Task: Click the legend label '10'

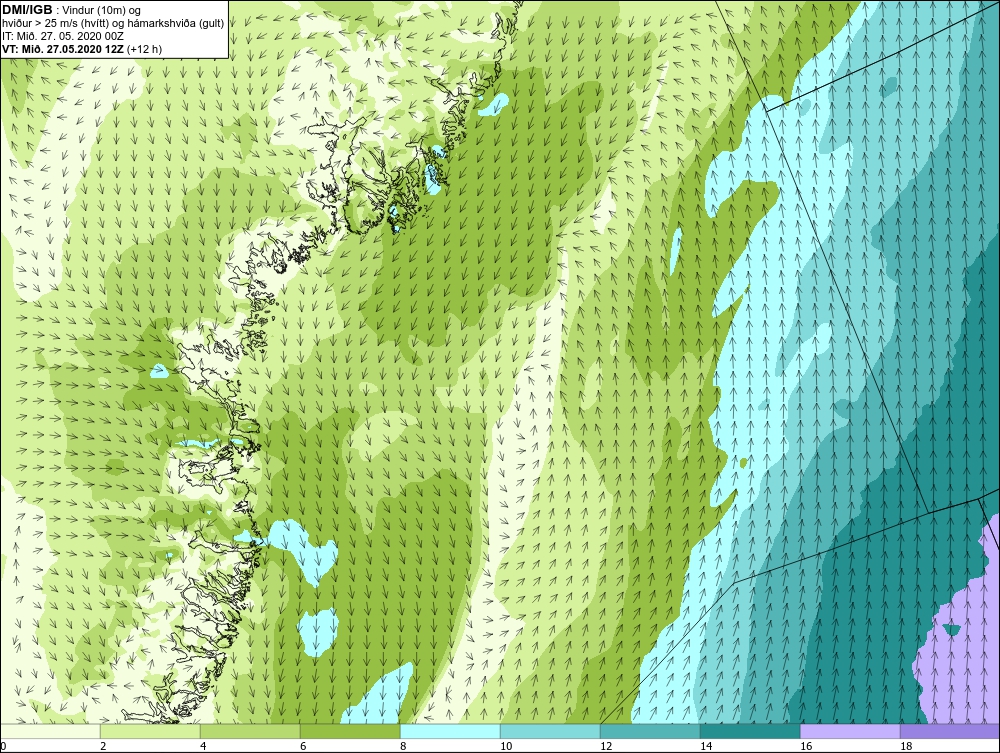Action: pyautogui.click(x=506, y=746)
